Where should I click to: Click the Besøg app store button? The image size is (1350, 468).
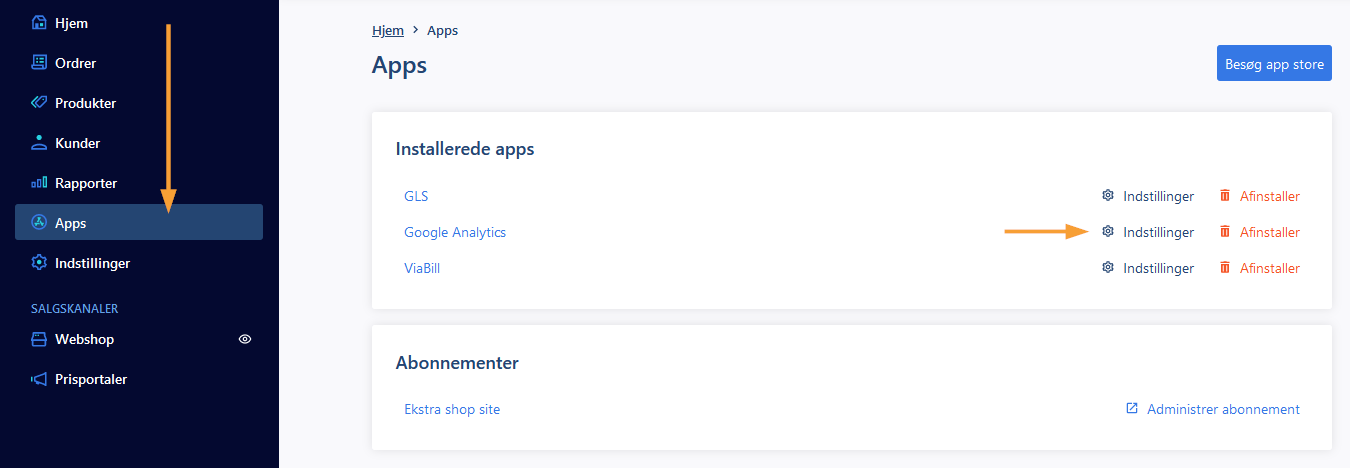(1274, 64)
